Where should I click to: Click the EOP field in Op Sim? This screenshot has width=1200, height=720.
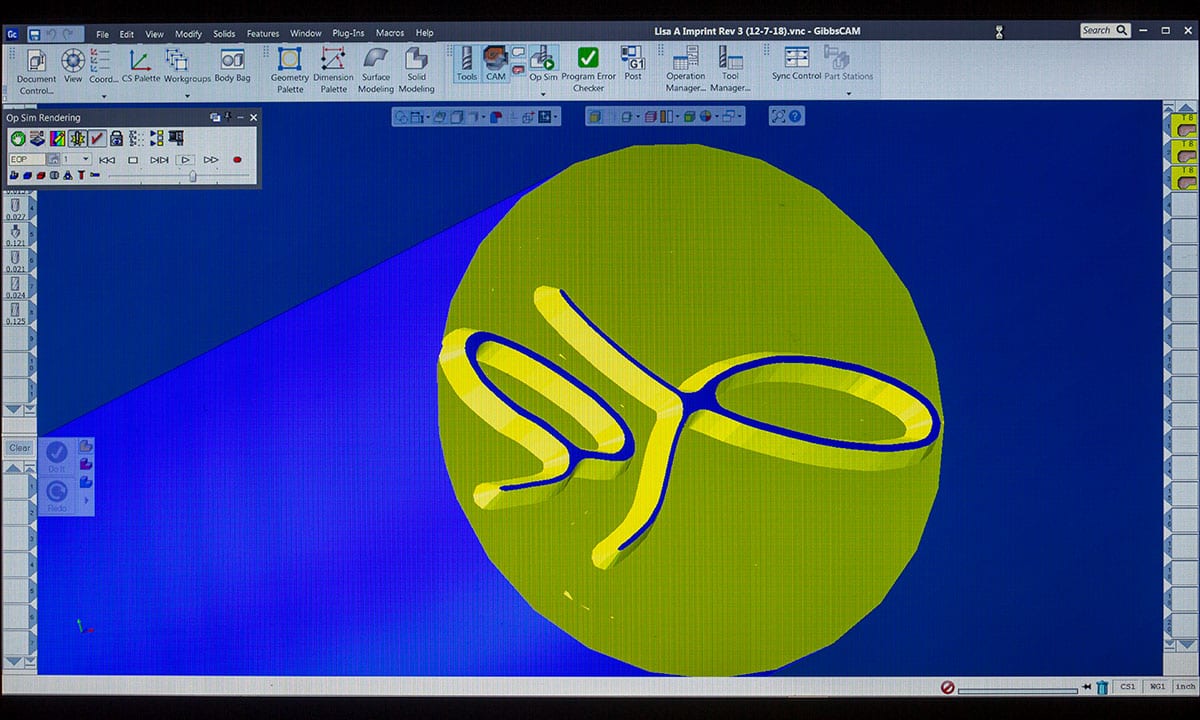coord(28,159)
